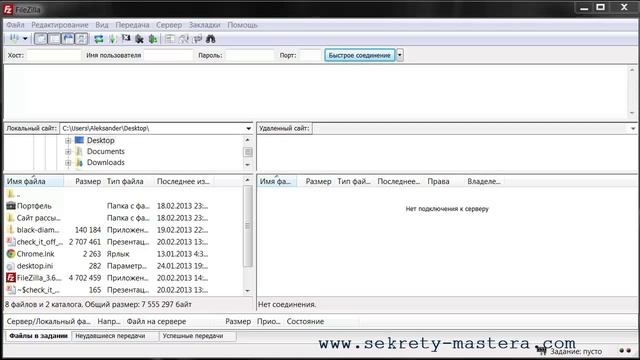Open the quick connect history dropdown arrow
Image resolution: width=640 pixels, height=360 pixels.
point(400,55)
